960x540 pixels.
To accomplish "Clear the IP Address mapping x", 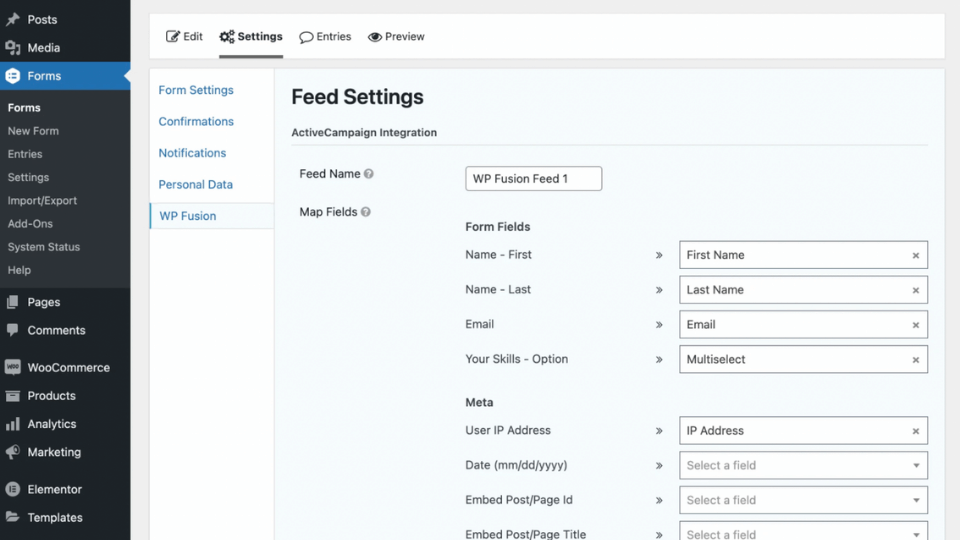I will coord(916,431).
